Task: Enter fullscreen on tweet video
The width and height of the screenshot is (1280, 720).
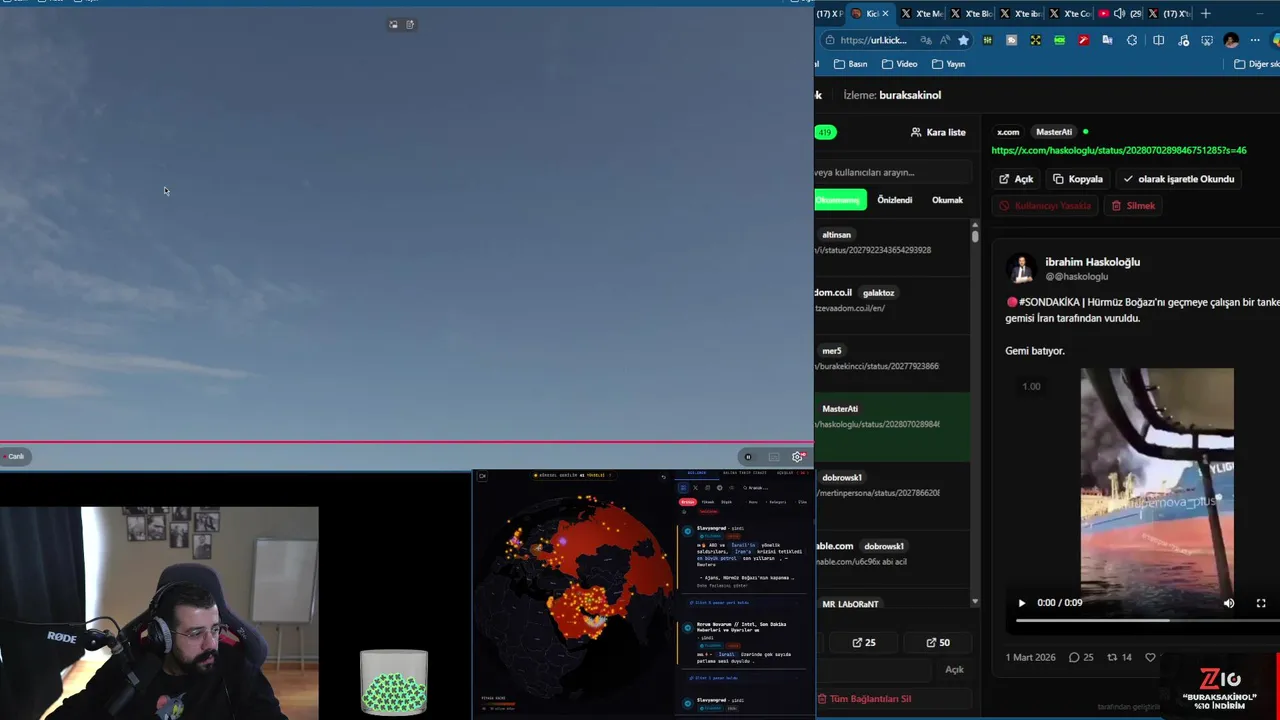Action: (x=1261, y=603)
